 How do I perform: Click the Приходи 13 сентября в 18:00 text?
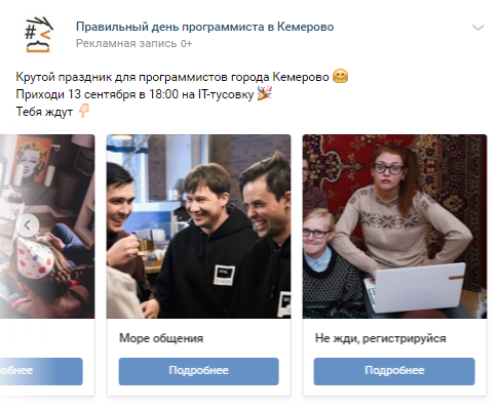click(x=135, y=94)
